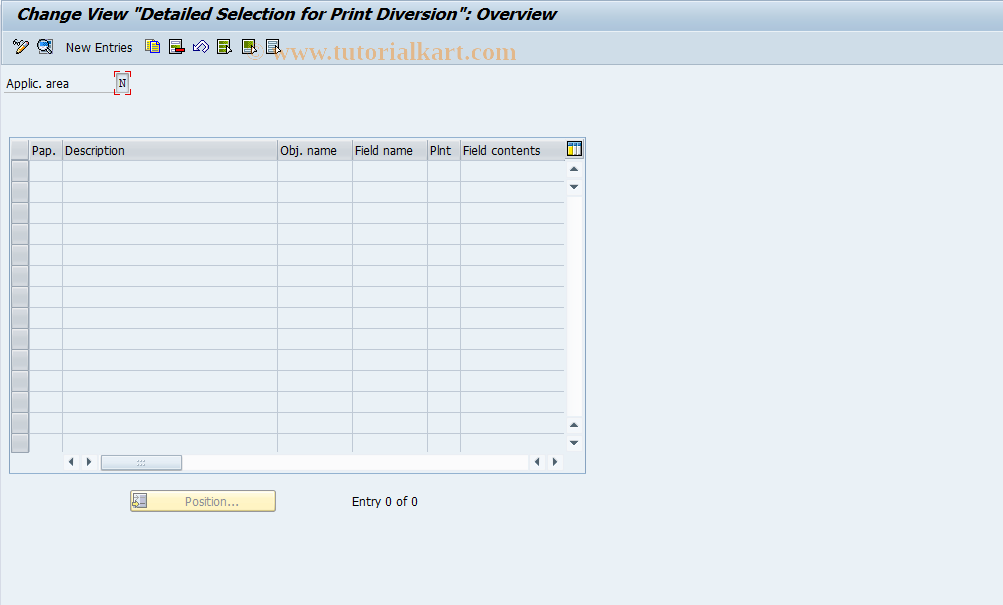
Task: Click the Description column header
Action: [x=170, y=150]
